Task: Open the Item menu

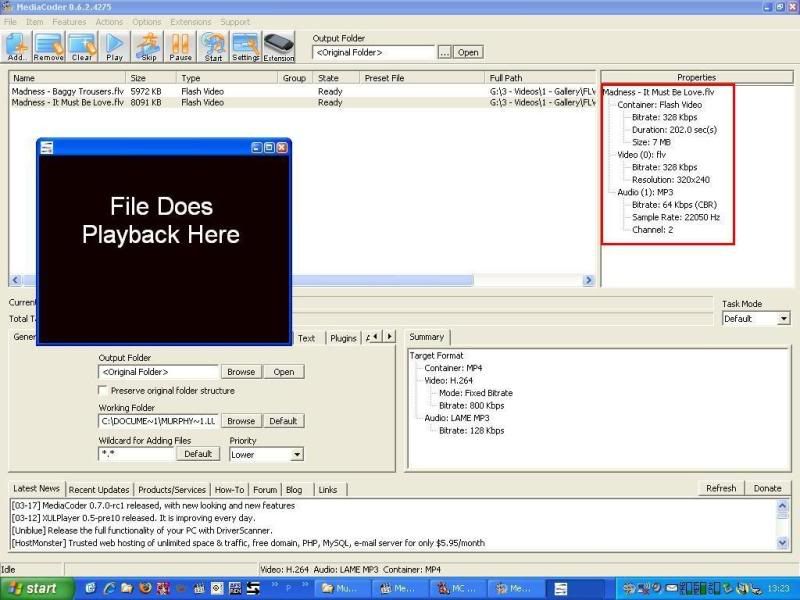Action: pos(35,22)
